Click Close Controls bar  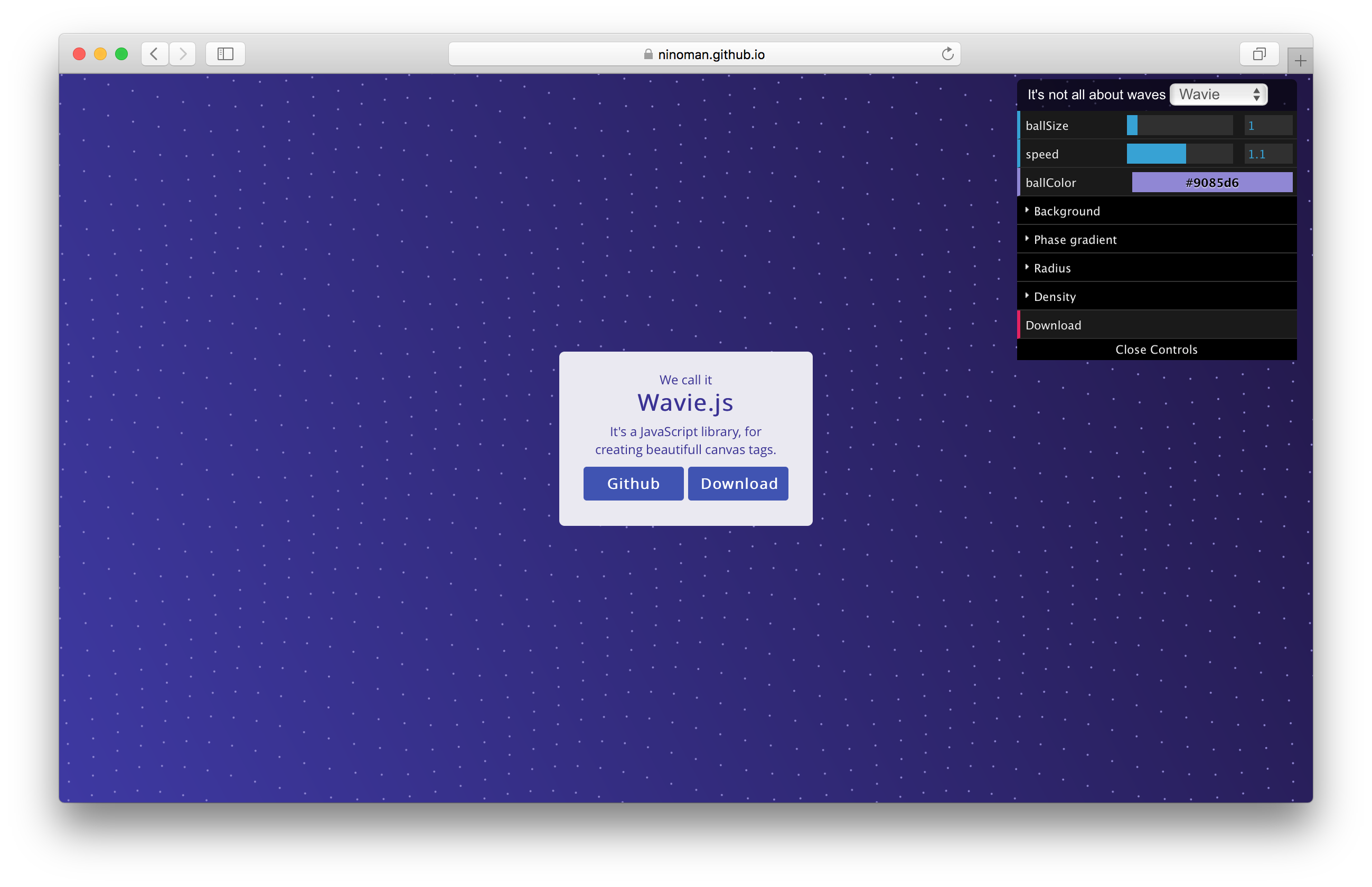point(1156,350)
